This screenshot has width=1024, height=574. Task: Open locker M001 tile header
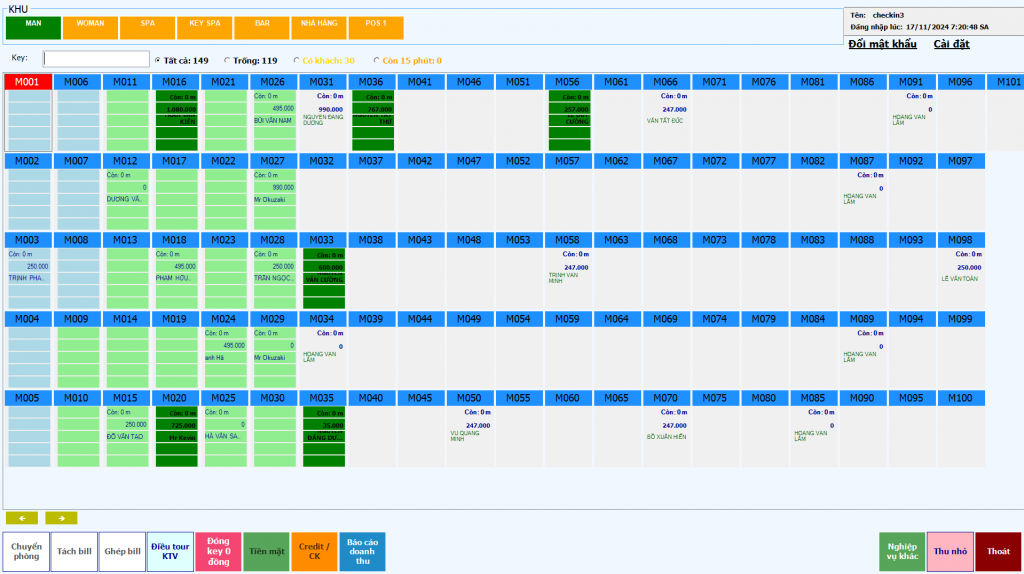point(27,82)
